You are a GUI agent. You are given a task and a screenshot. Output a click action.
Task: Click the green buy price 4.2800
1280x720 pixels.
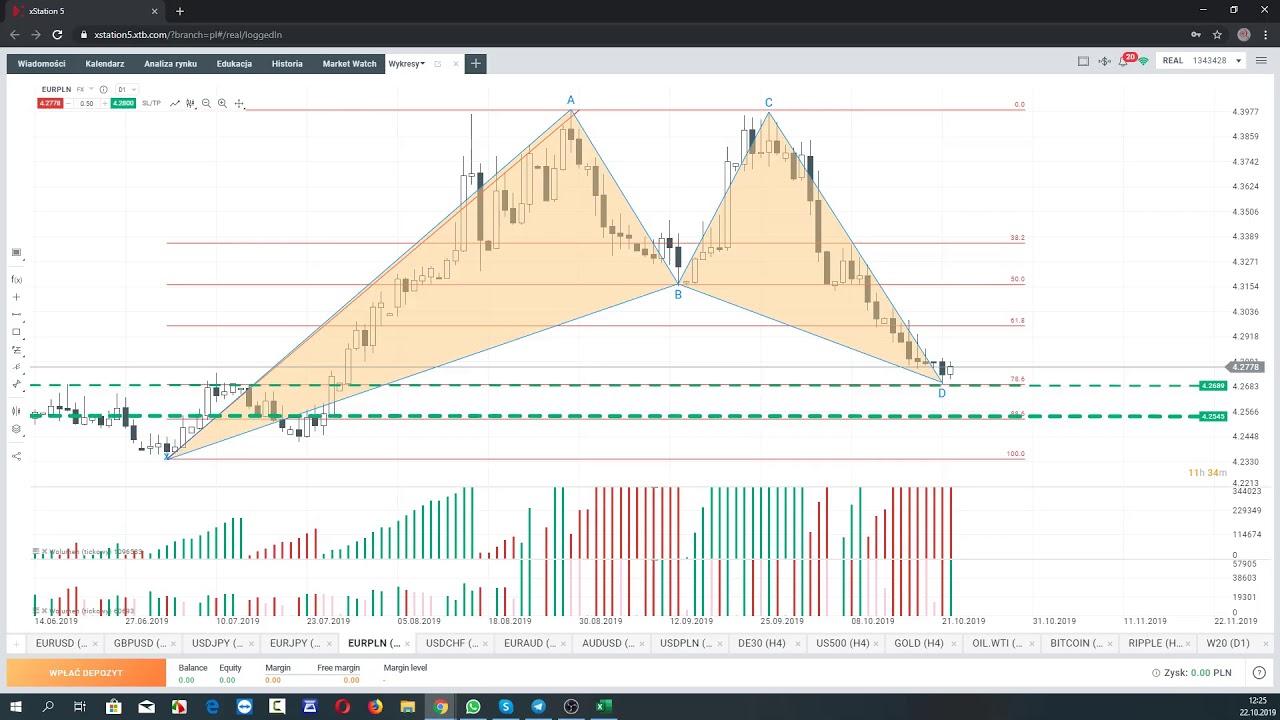coord(123,103)
